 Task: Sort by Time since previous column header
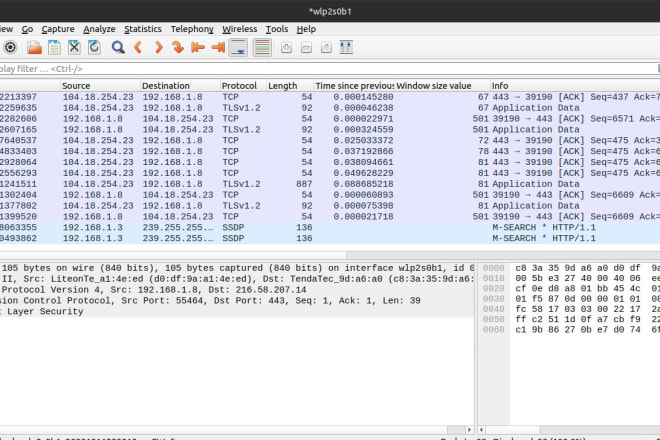(354, 85)
